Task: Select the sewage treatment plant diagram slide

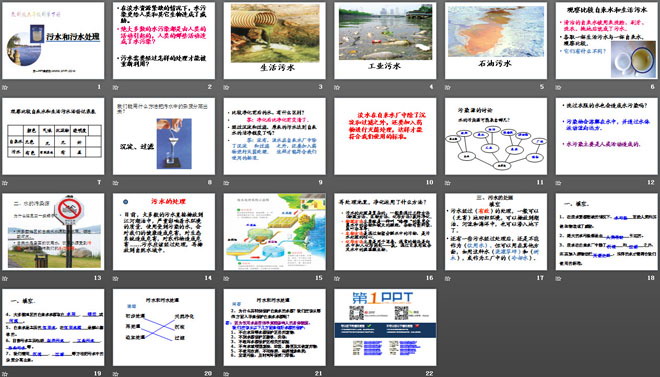Action: tap(274, 232)
